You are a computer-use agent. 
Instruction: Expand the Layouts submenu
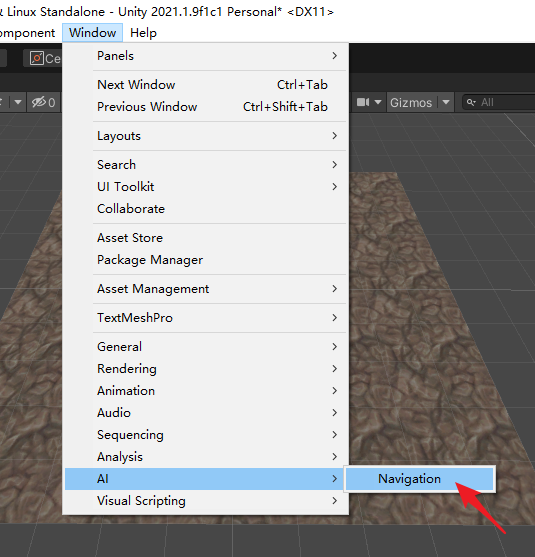click(x=205, y=136)
